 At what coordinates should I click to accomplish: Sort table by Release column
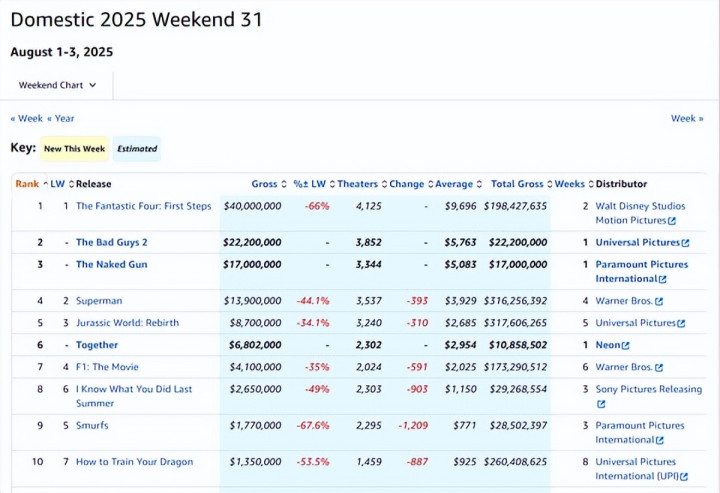pyautogui.click(x=94, y=184)
